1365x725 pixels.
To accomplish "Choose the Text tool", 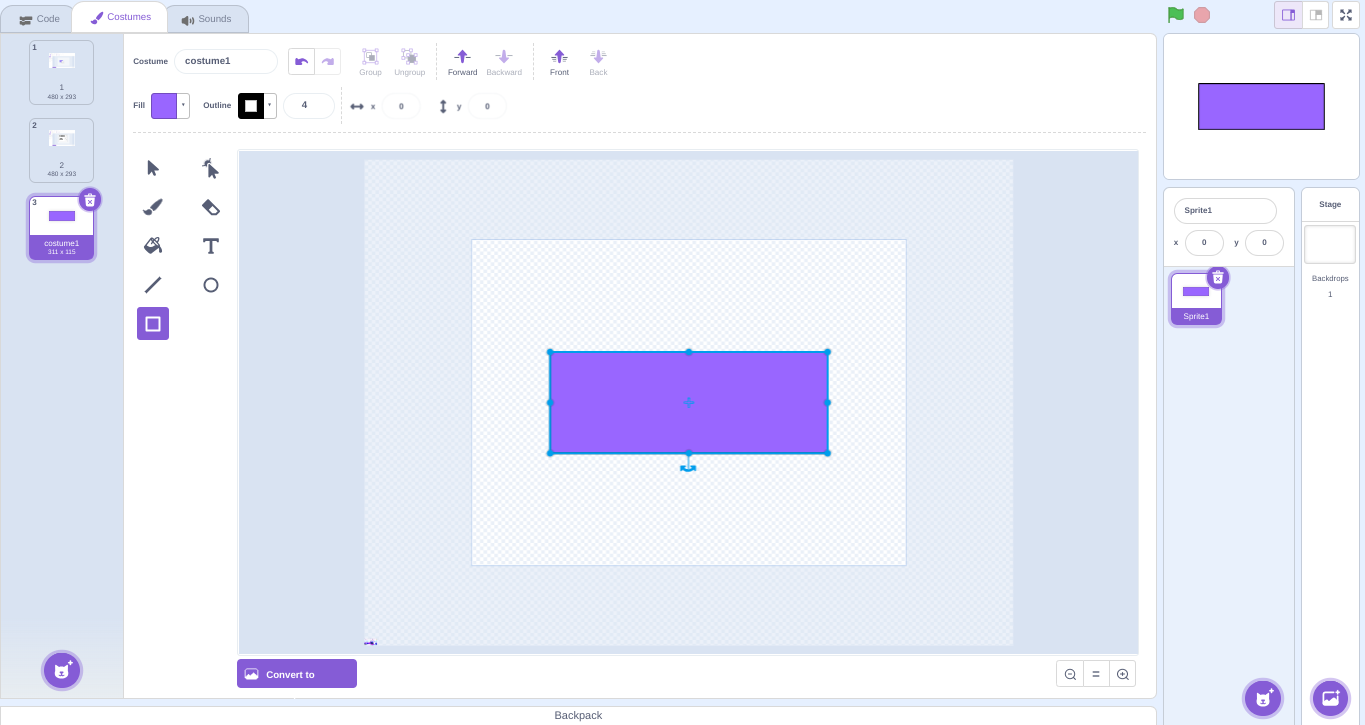I will click(x=210, y=246).
